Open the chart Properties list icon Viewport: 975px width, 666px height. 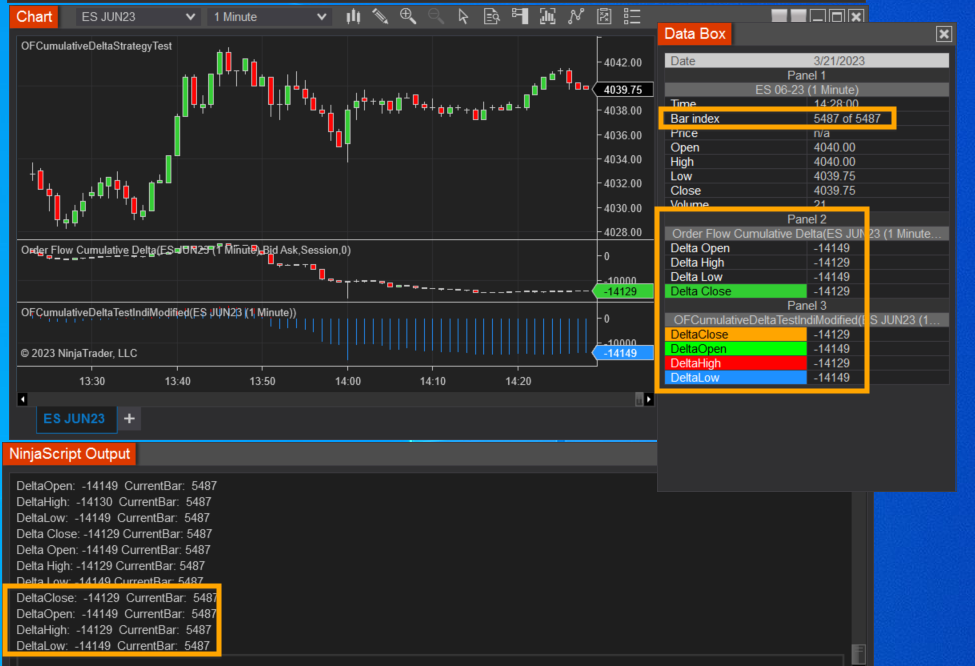tap(632, 17)
